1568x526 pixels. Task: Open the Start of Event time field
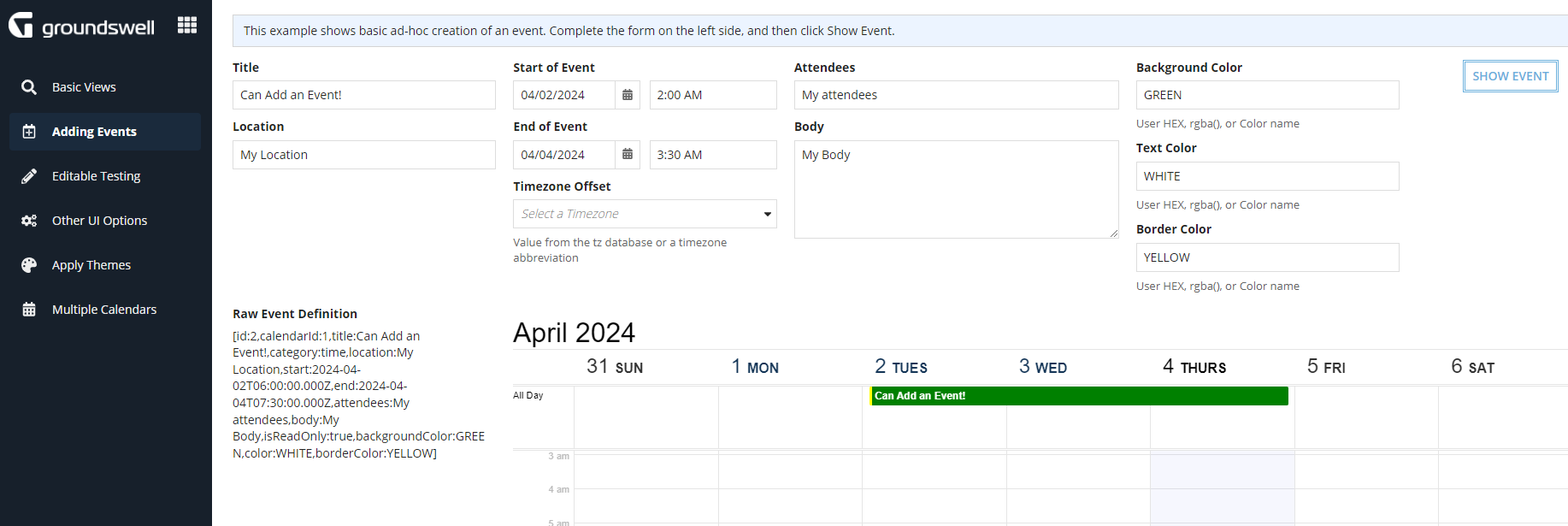pos(713,95)
